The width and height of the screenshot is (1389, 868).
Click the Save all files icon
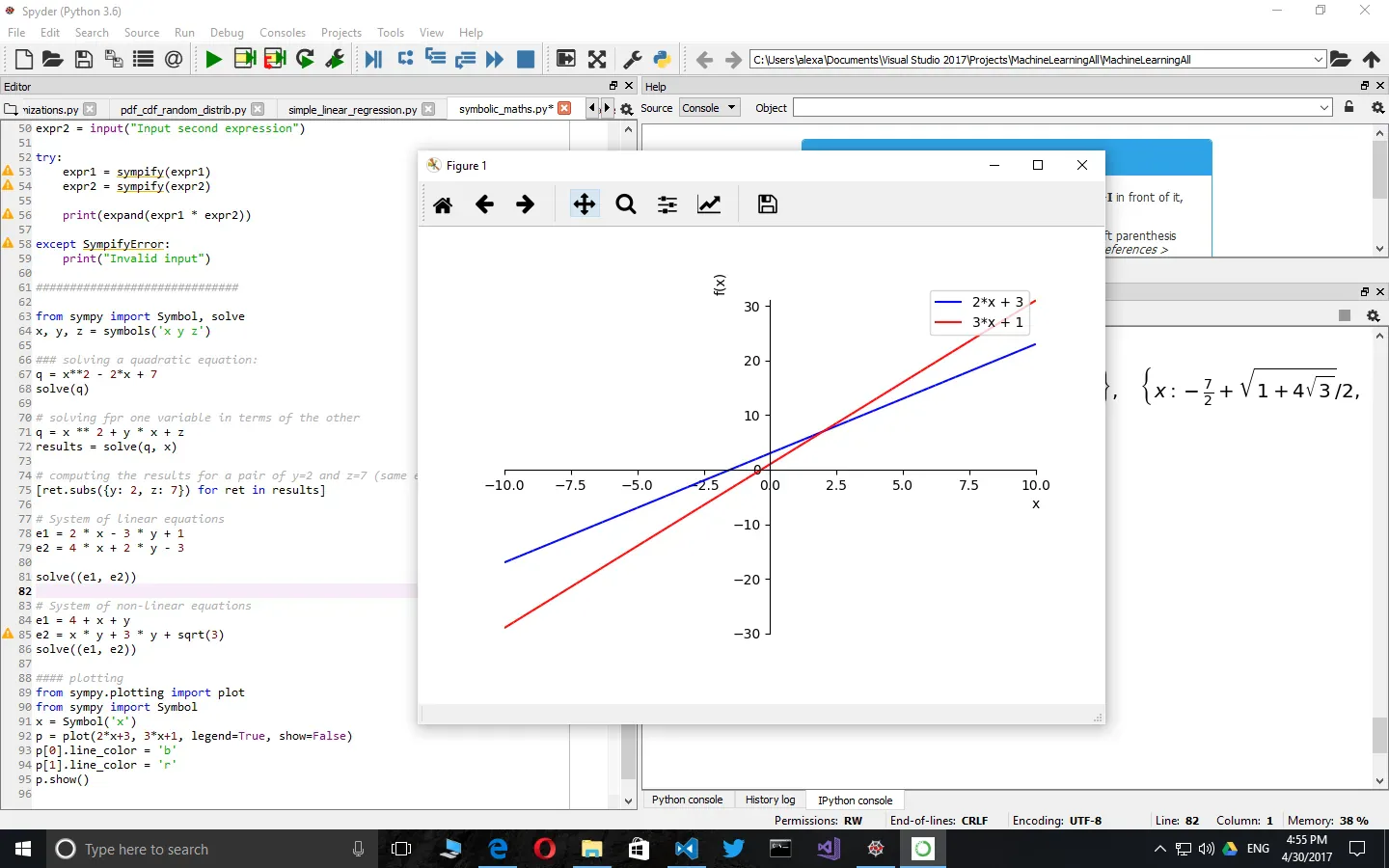pyautogui.click(x=114, y=60)
